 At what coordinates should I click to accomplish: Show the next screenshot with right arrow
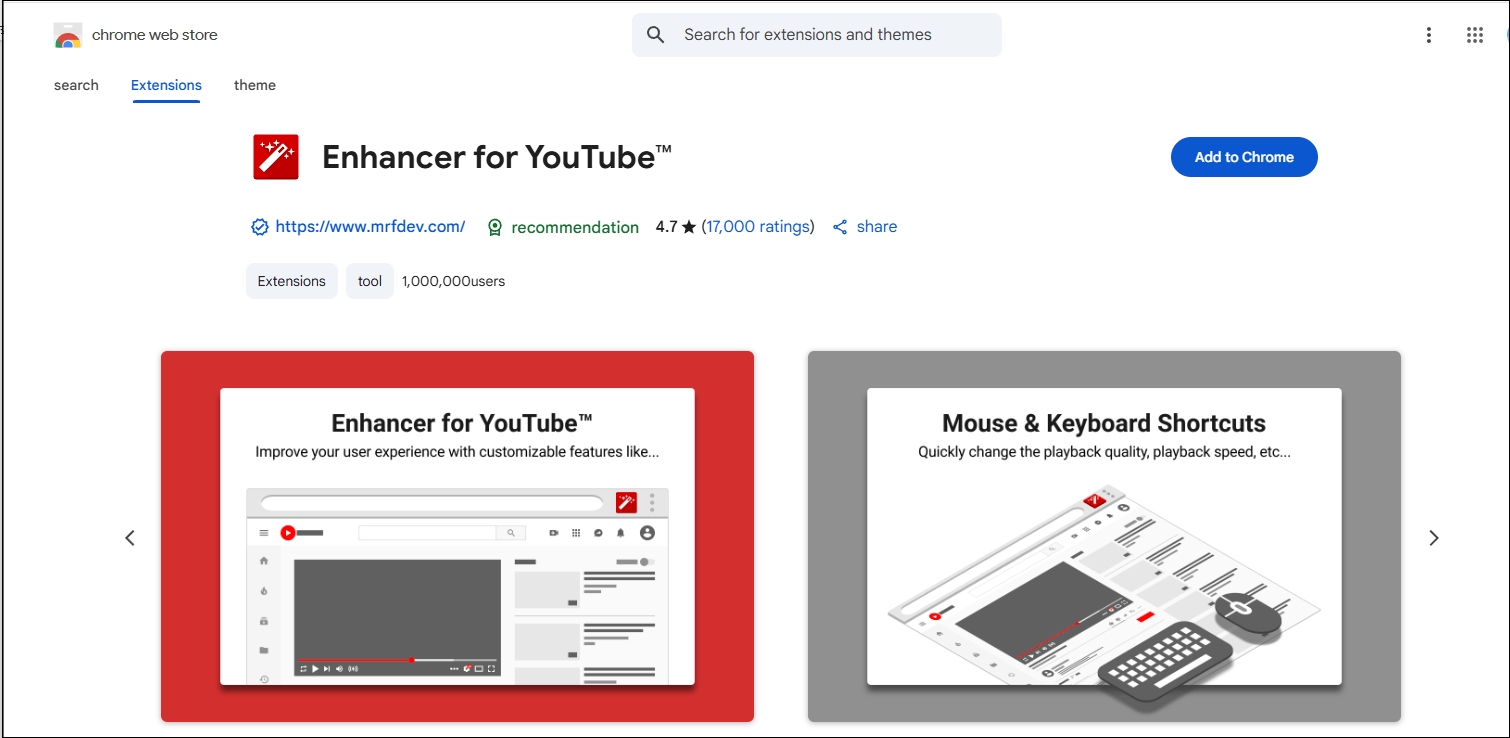point(1434,538)
